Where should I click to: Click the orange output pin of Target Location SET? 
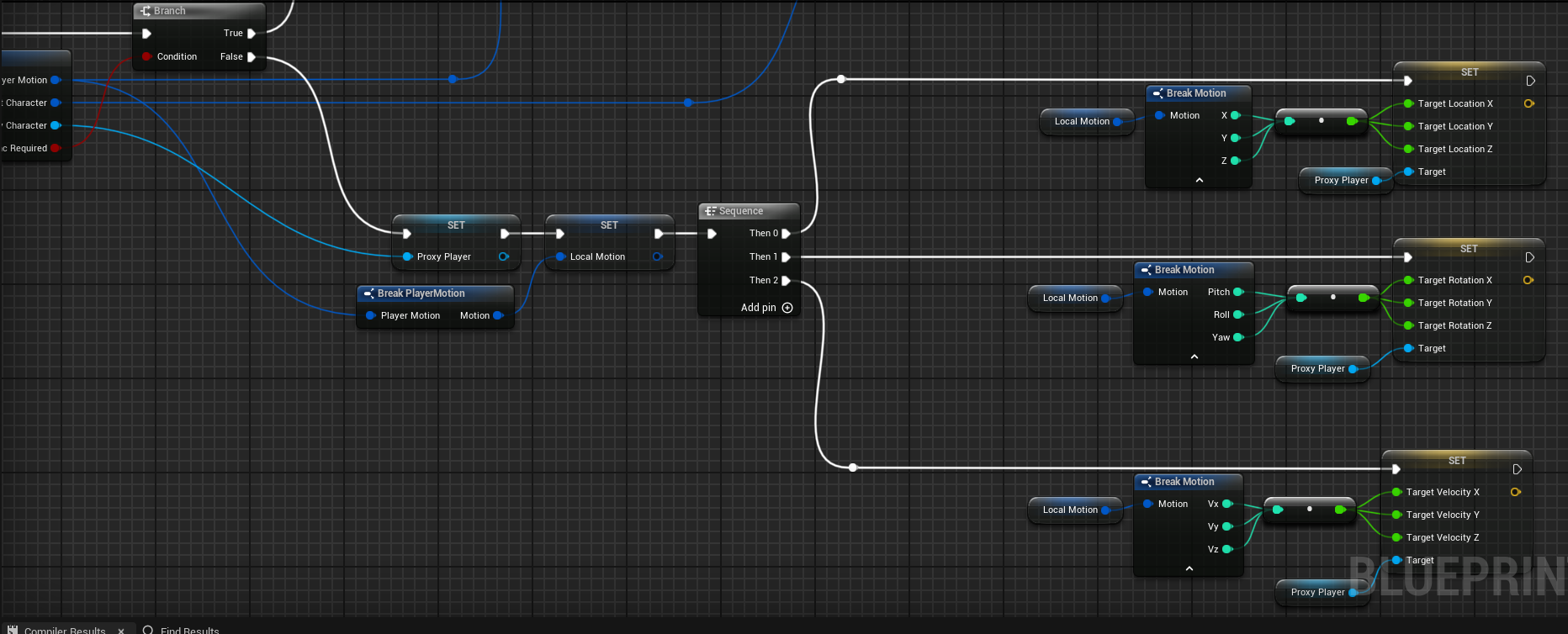tap(1528, 103)
